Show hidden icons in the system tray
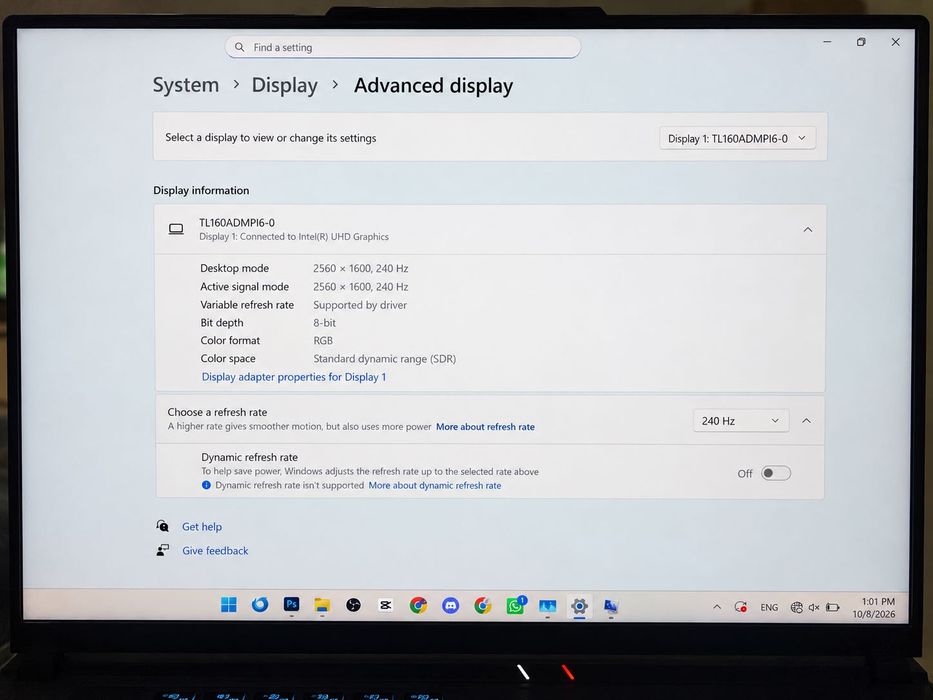Screen dimensions: 933x700 [x=717, y=607]
